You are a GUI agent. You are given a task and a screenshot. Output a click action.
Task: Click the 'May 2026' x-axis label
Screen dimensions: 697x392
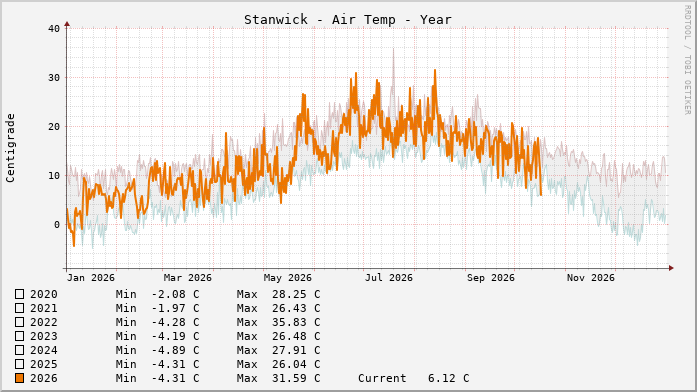(x=288, y=278)
